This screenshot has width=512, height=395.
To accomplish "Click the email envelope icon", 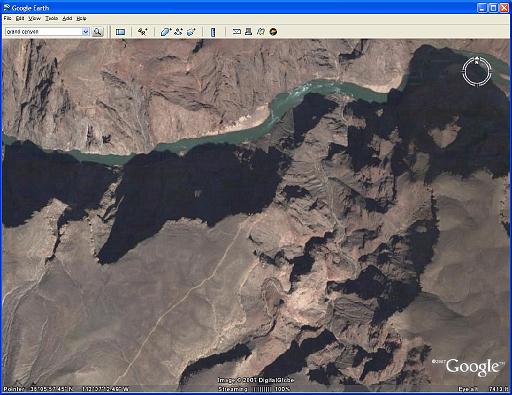I will click(x=237, y=32).
